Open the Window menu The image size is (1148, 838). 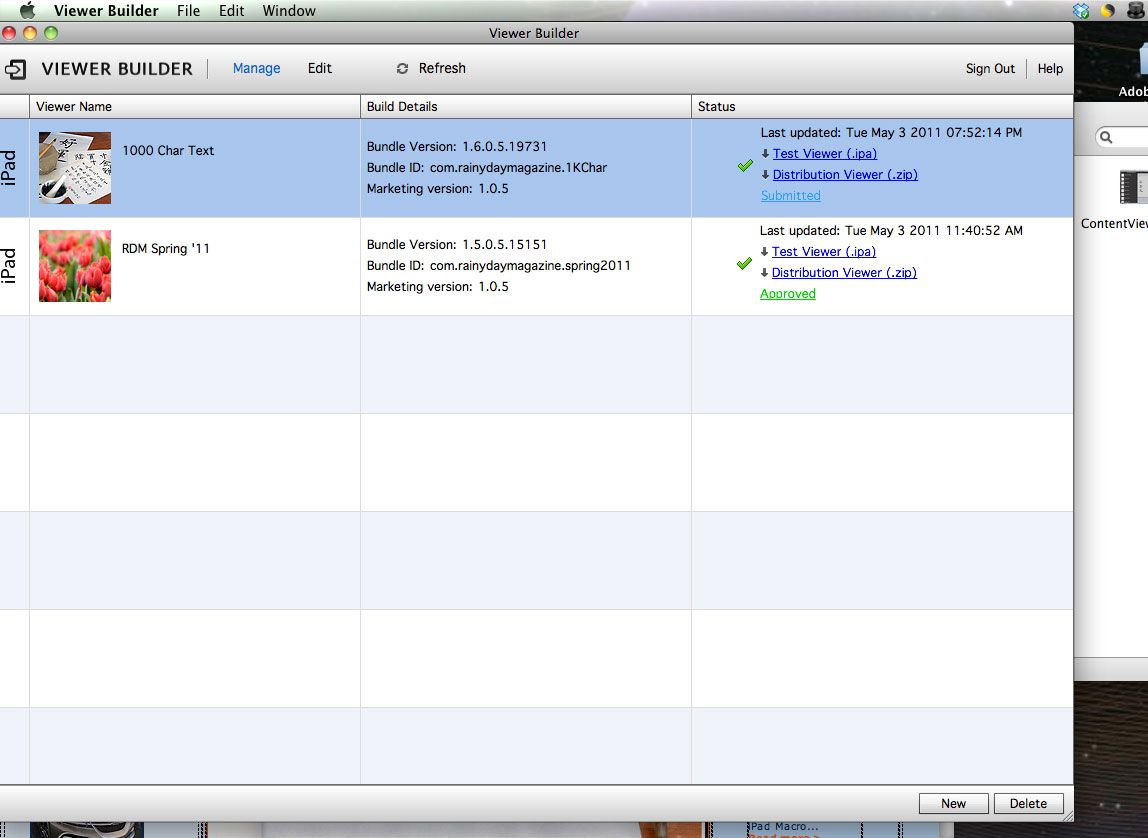[x=289, y=11]
